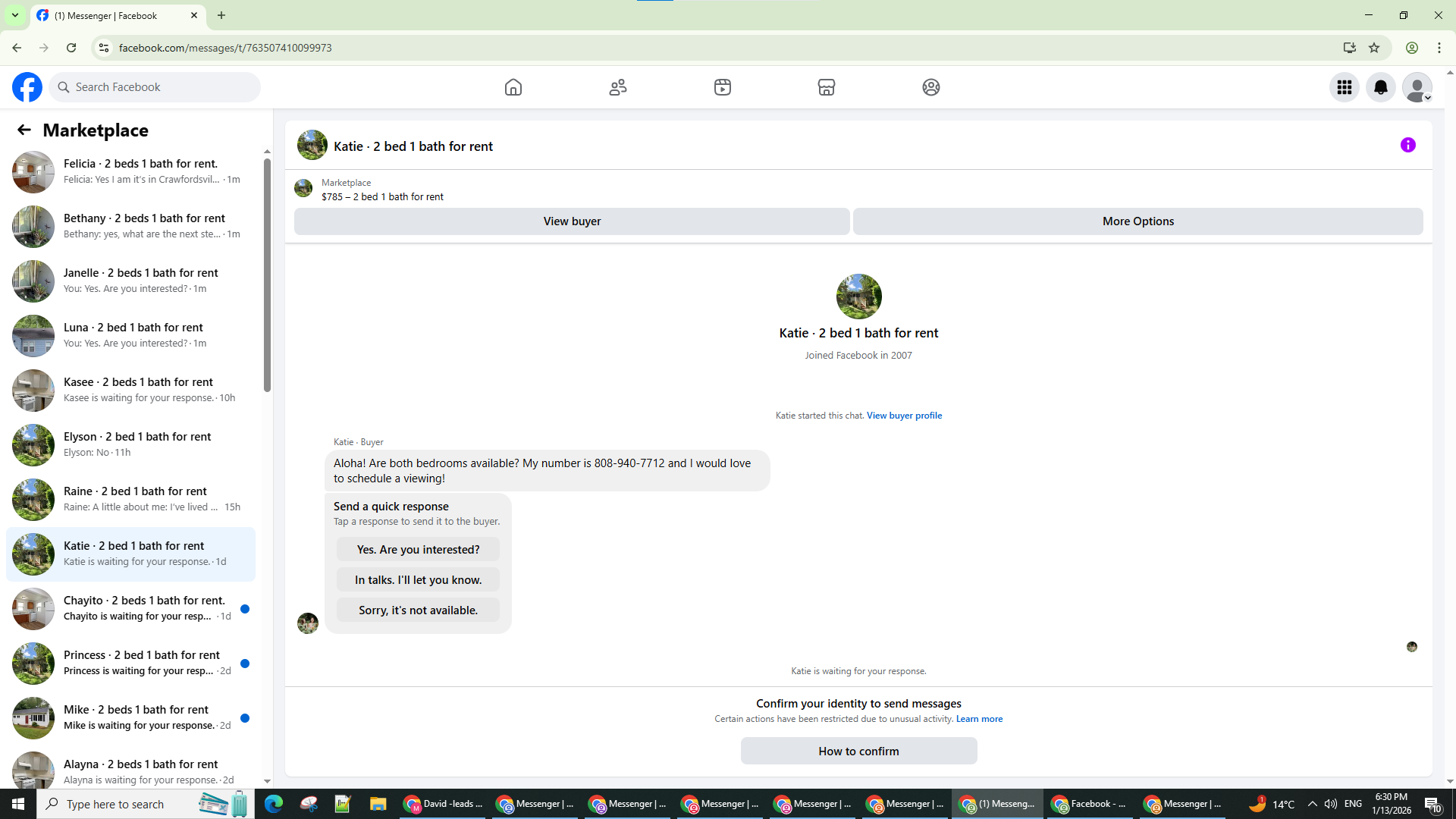Click the View buyer button

[x=572, y=221]
